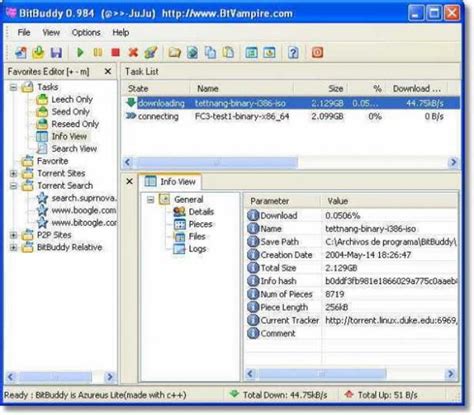Click the blue copy documents icon
Image resolution: width=474 pixels, height=415 pixels.
coord(210,52)
